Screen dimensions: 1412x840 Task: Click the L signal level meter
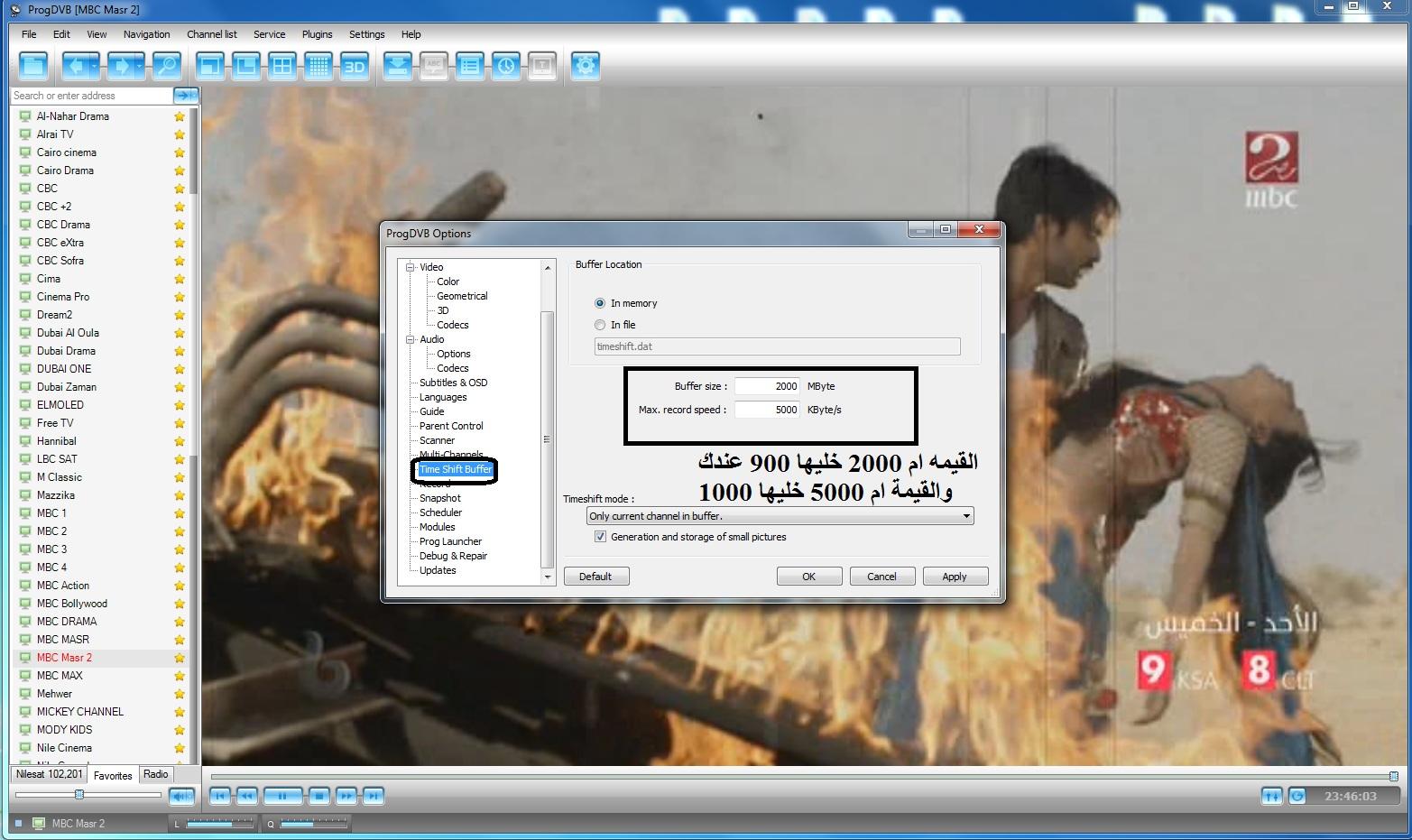(221, 824)
